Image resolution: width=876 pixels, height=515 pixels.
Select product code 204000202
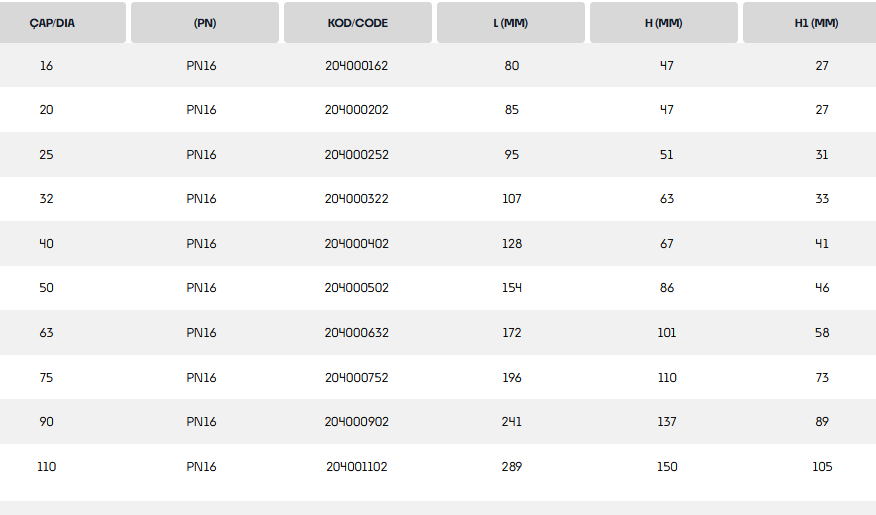357,110
